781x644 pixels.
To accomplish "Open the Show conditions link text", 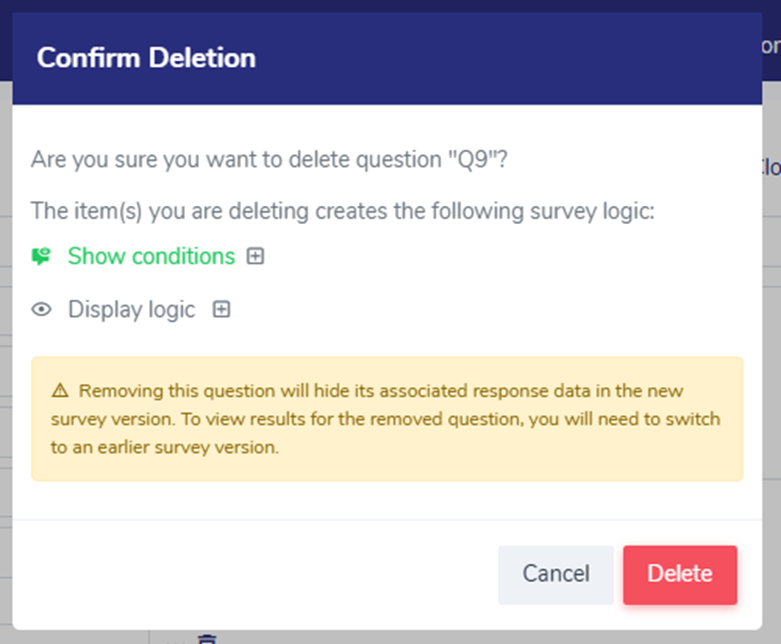I will (x=151, y=256).
